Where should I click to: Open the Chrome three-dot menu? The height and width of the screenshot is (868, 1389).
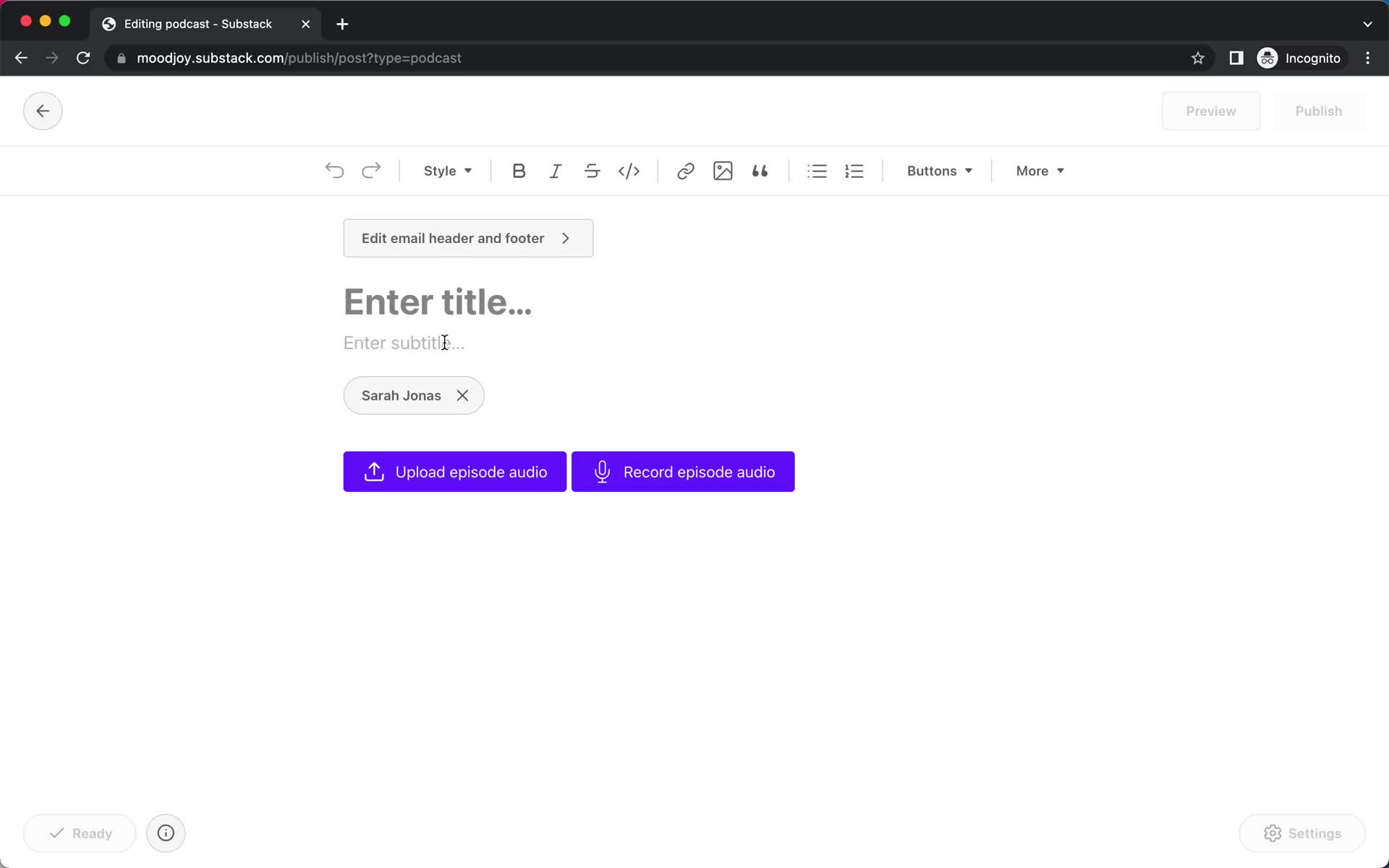tap(1367, 58)
